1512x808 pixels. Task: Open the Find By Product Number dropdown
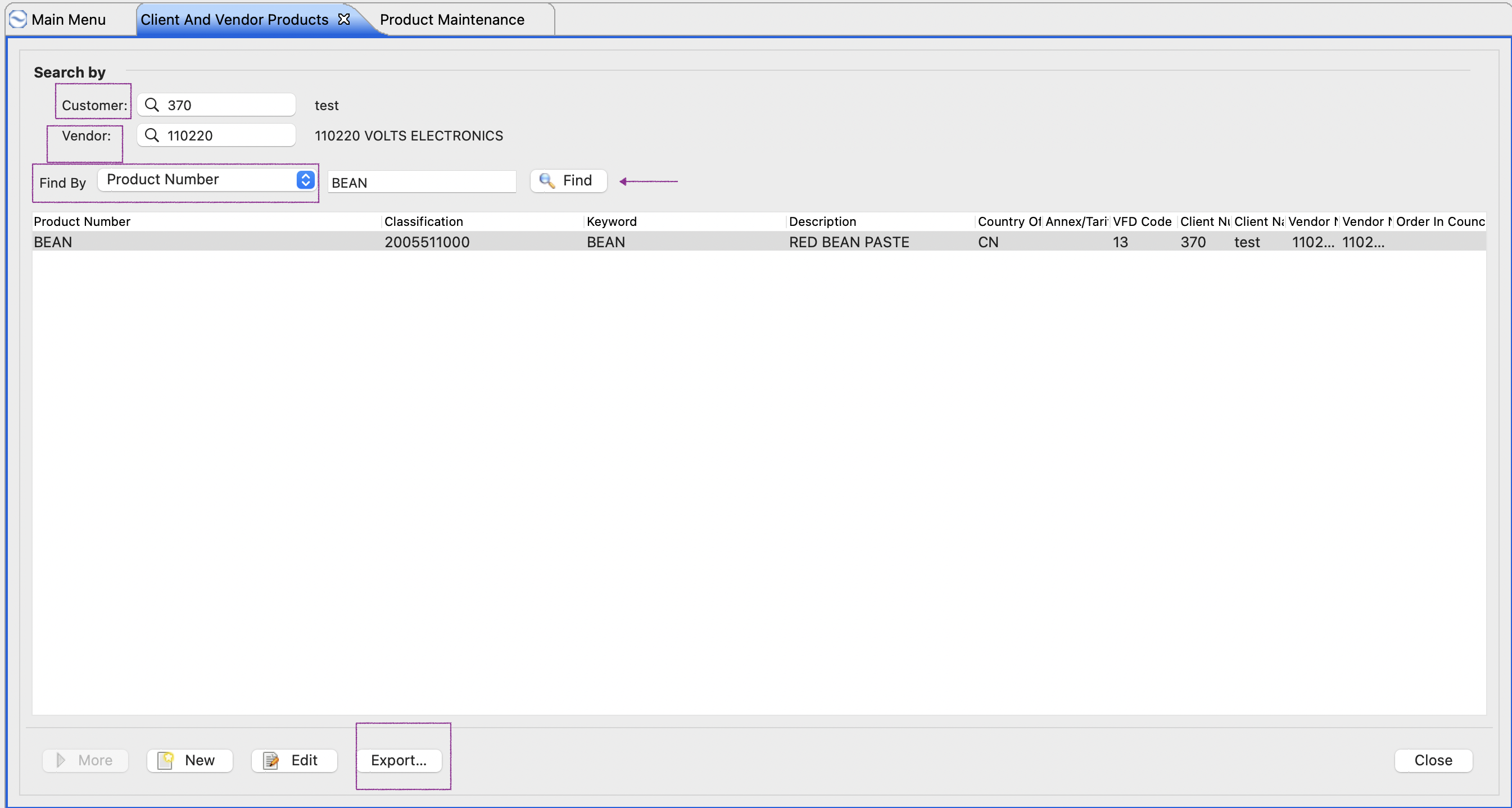coord(207,180)
